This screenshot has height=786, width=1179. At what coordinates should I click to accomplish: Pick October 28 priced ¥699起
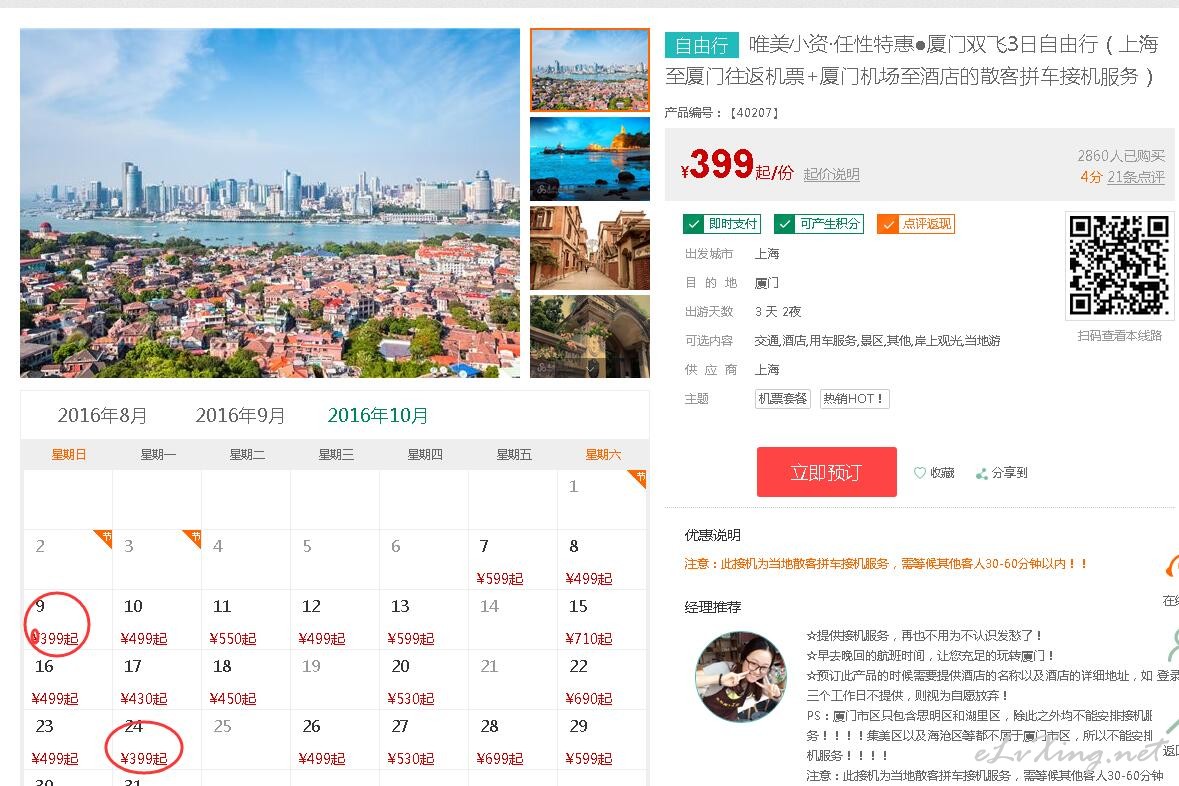513,740
